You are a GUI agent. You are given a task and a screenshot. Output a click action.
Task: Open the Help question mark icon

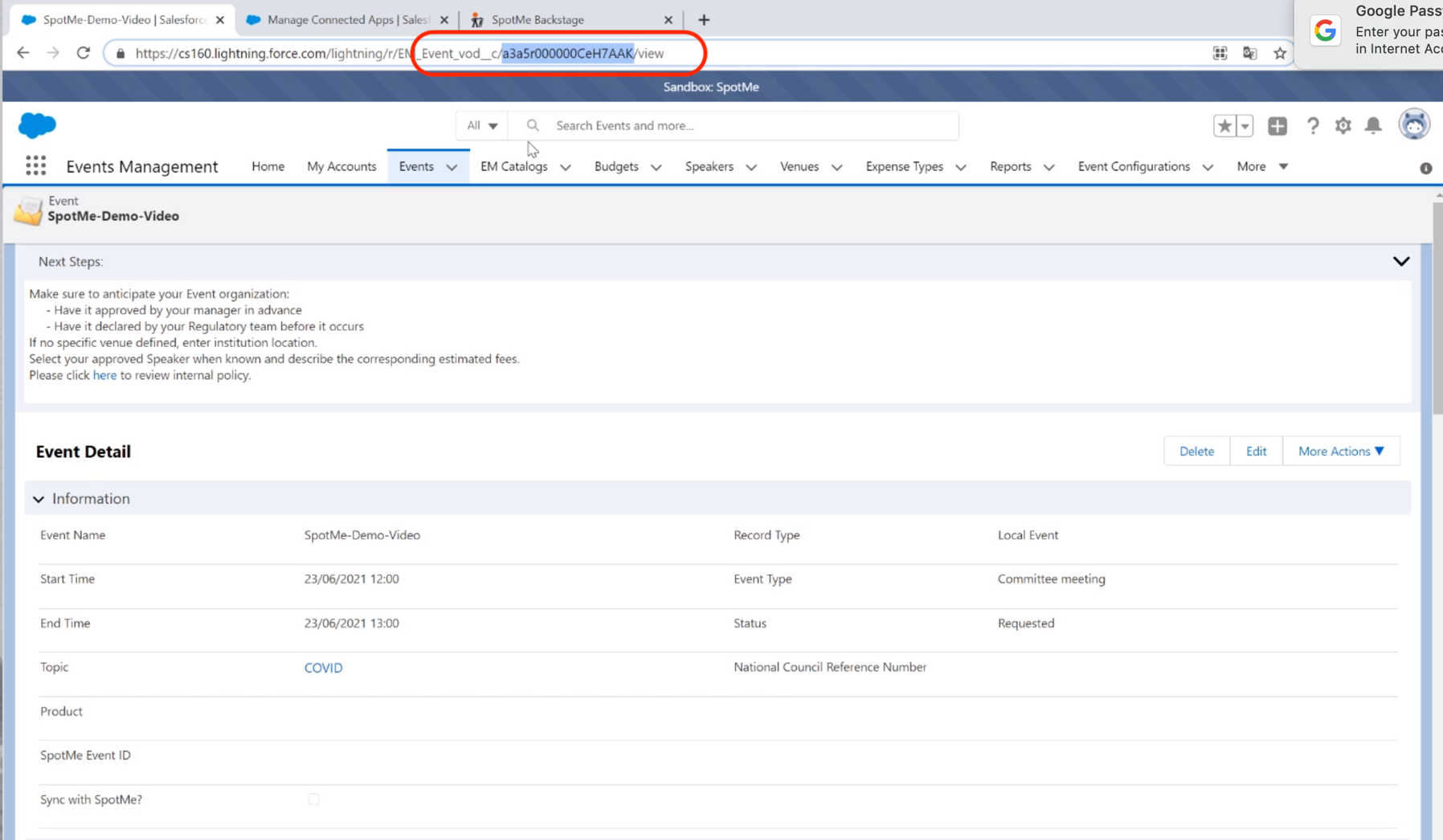click(x=1312, y=125)
